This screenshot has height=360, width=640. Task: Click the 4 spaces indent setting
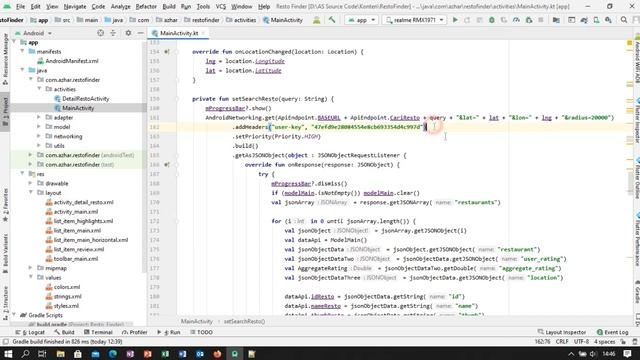[x=604, y=342]
